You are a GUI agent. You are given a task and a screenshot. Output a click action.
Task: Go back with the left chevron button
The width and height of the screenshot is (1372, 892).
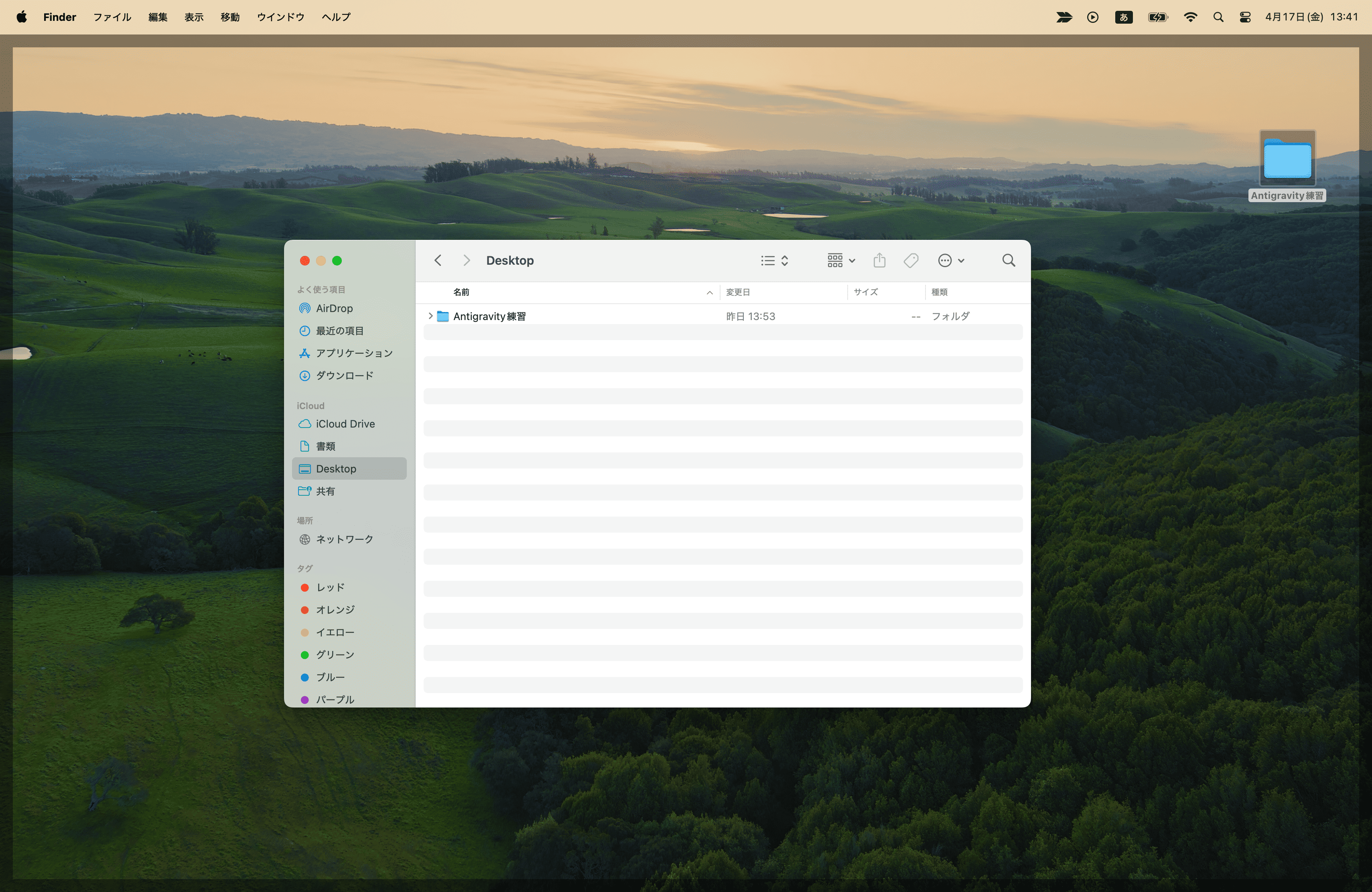(438, 260)
